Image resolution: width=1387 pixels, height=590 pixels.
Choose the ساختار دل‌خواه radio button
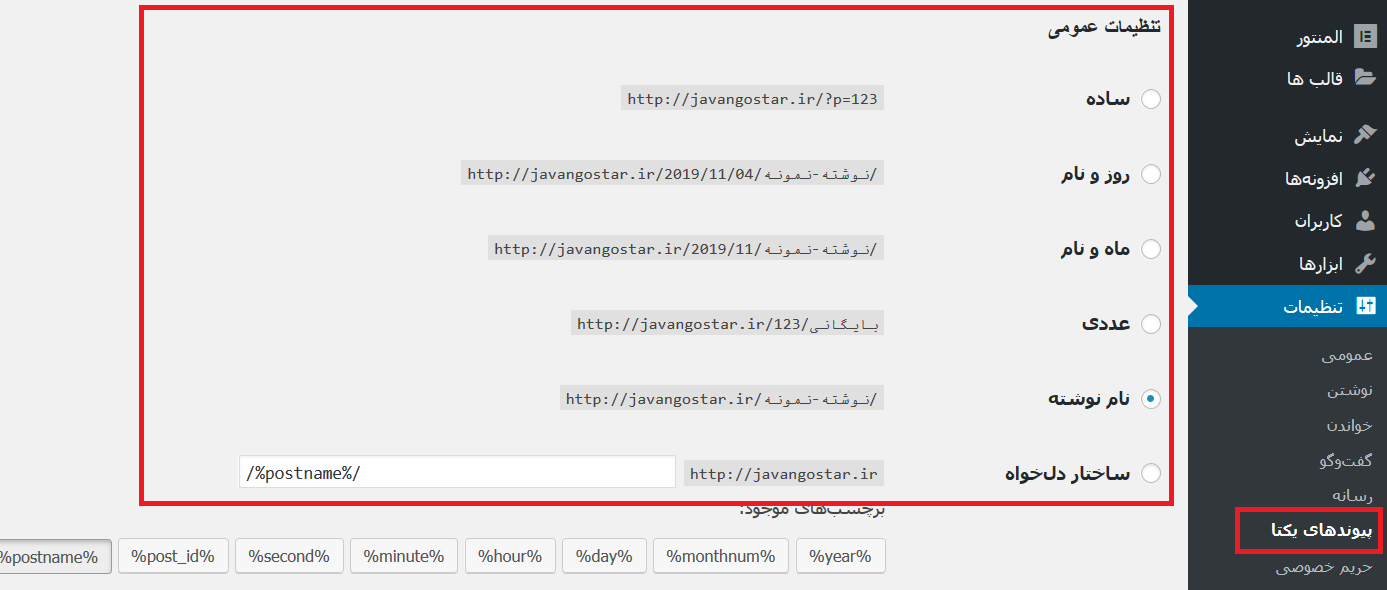(1151, 473)
